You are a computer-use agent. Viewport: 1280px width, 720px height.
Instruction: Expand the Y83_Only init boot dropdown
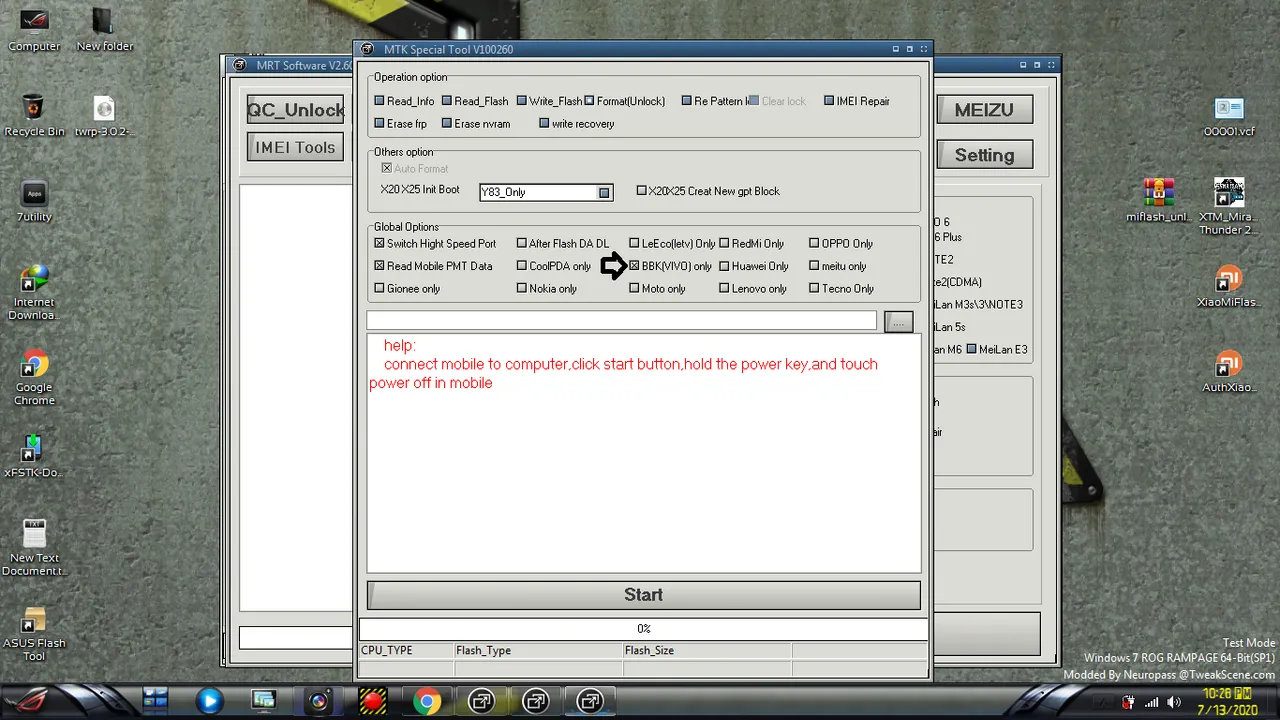[604, 192]
